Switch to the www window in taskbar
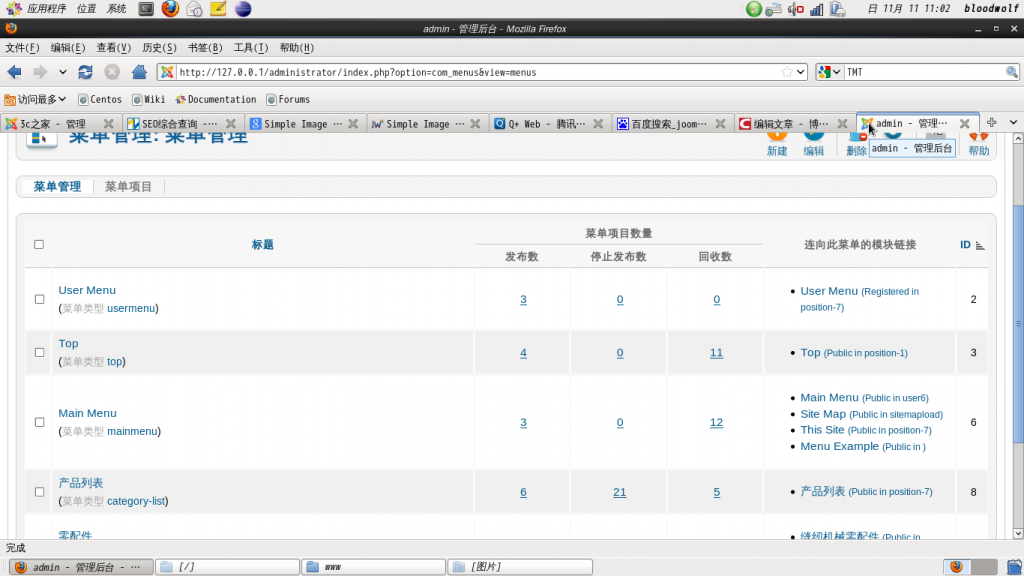Screen dimensions: 1024x576 coord(373,567)
